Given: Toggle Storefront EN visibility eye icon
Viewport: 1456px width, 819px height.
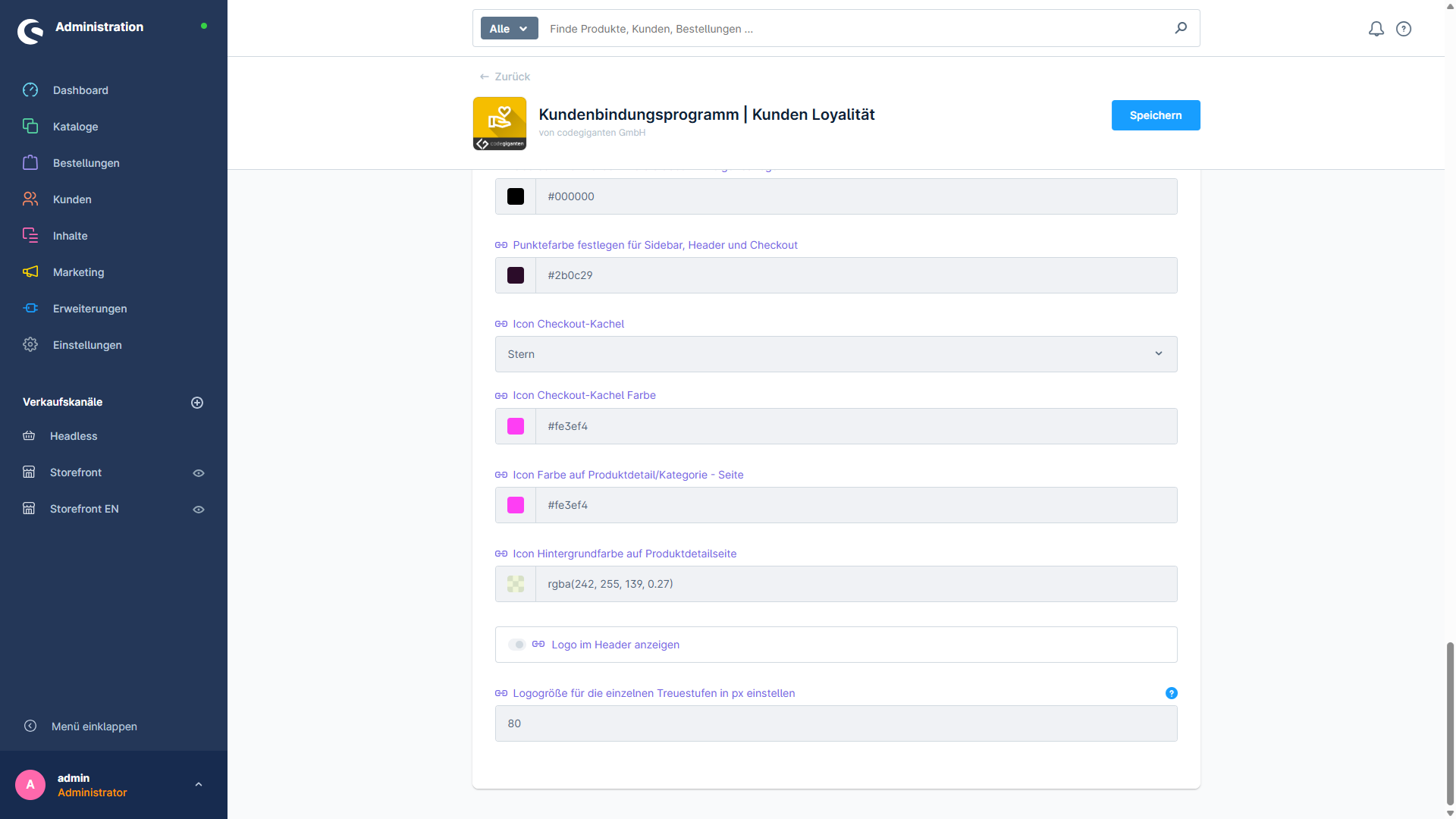Looking at the screenshot, I should pos(199,510).
